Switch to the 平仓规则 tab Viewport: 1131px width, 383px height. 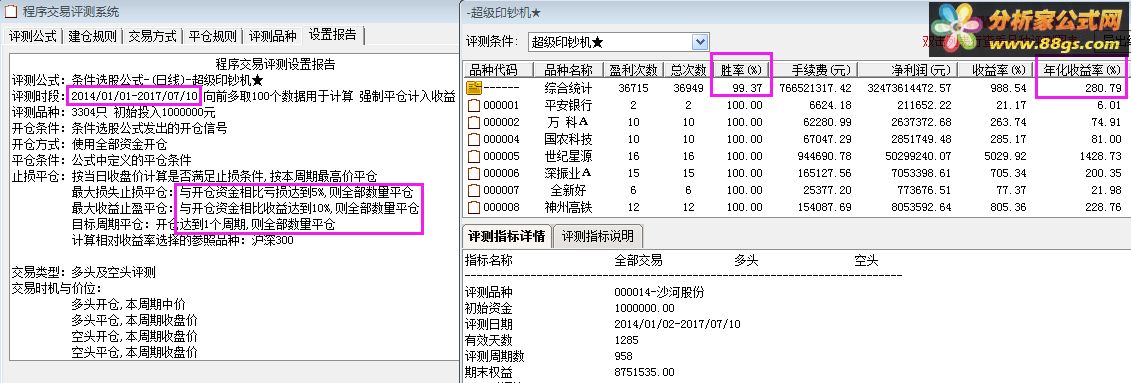pos(212,36)
